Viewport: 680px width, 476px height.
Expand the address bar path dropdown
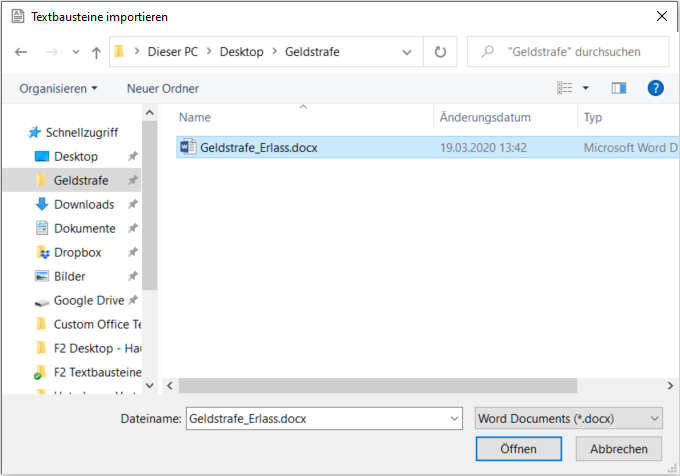pyautogui.click(x=407, y=52)
